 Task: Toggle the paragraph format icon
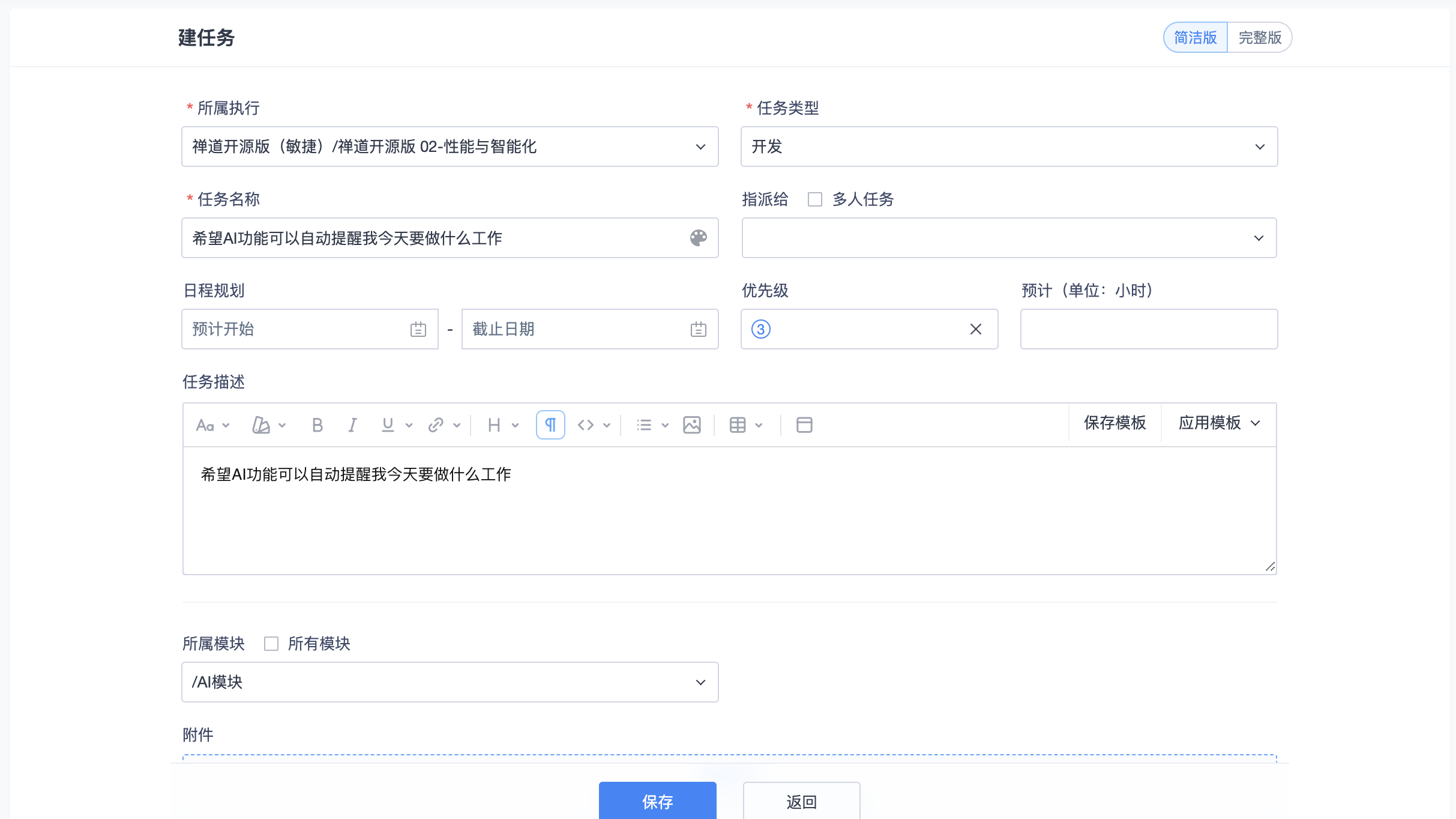(x=550, y=425)
